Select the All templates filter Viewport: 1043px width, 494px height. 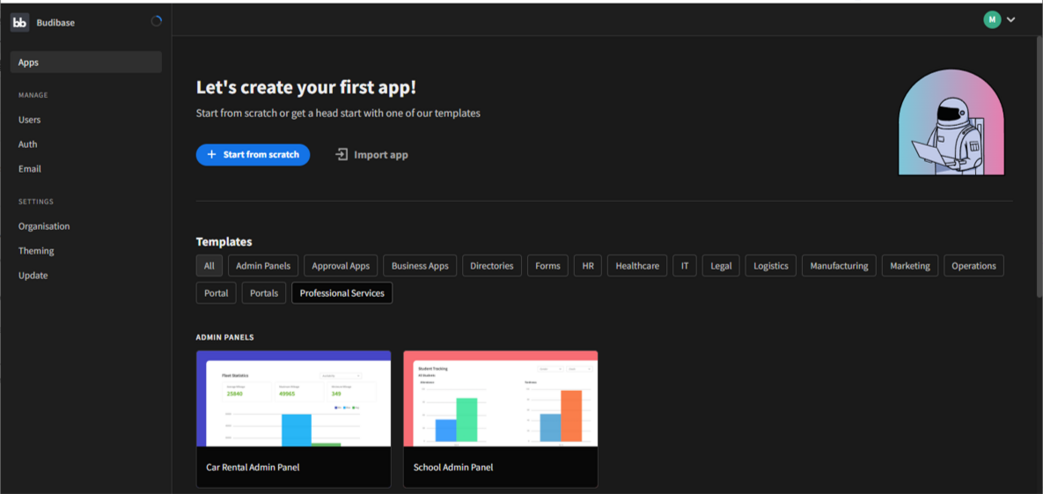click(209, 266)
